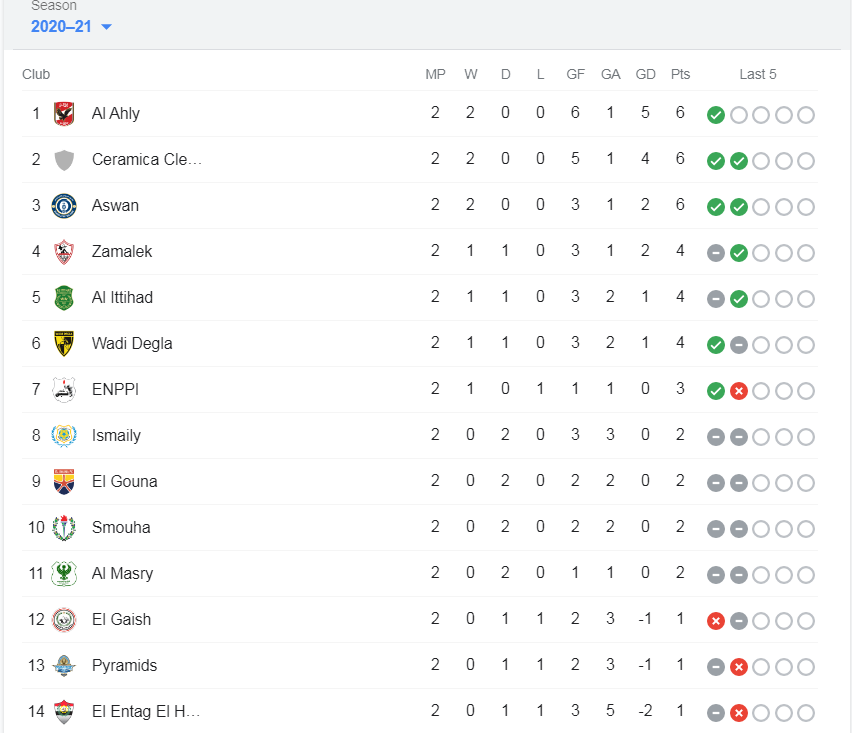This screenshot has width=852, height=733.
Task: Open the El Entag El Harby team row
Action: coord(419,712)
